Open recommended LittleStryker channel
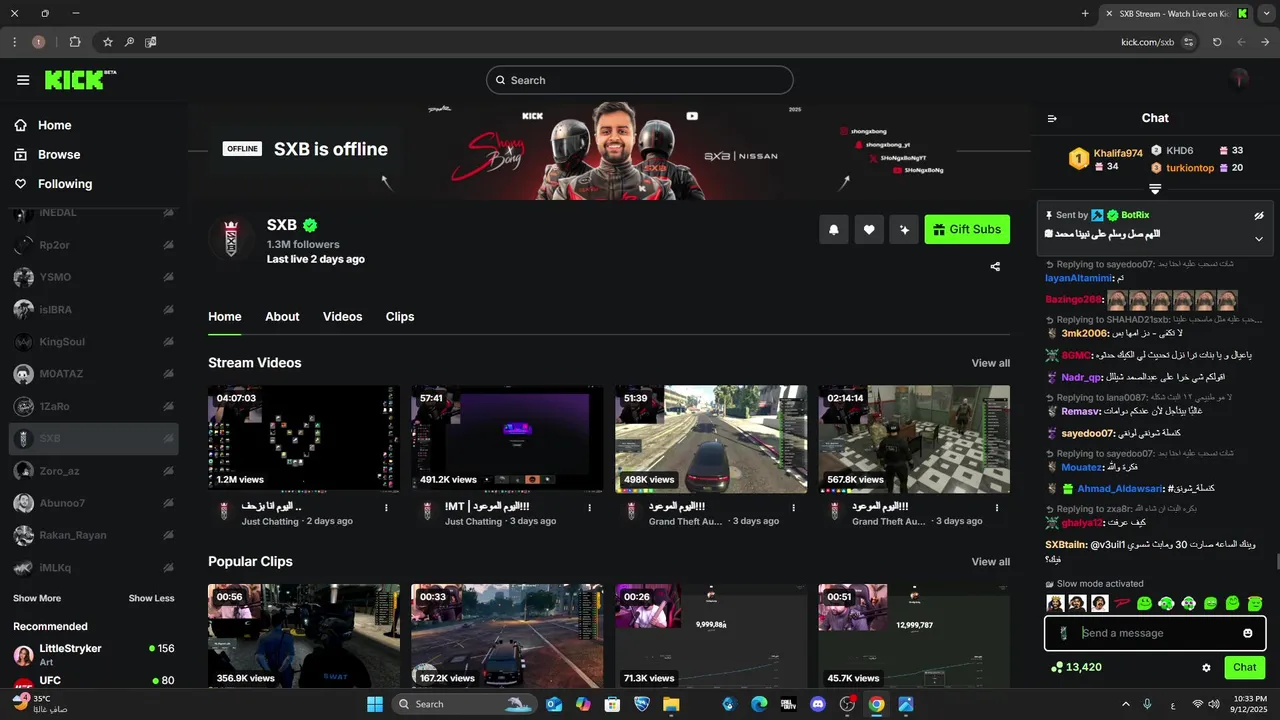The width and height of the screenshot is (1280, 720). [x=94, y=655]
